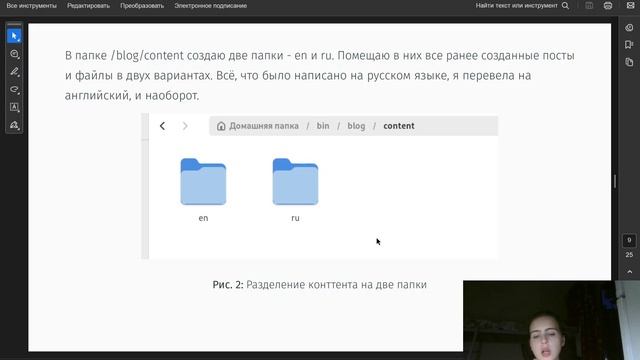Select the signature/stamp tool
This screenshot has width=640, height=360.
(x=14, y=125)
